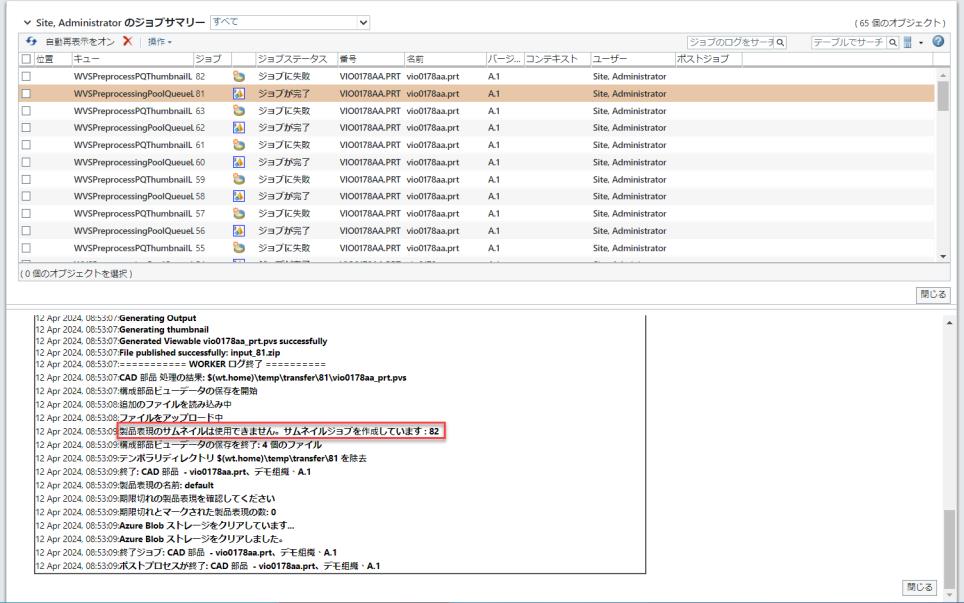Click the failed status icon for job 63

pyautogui.click(x=239, y=111)
